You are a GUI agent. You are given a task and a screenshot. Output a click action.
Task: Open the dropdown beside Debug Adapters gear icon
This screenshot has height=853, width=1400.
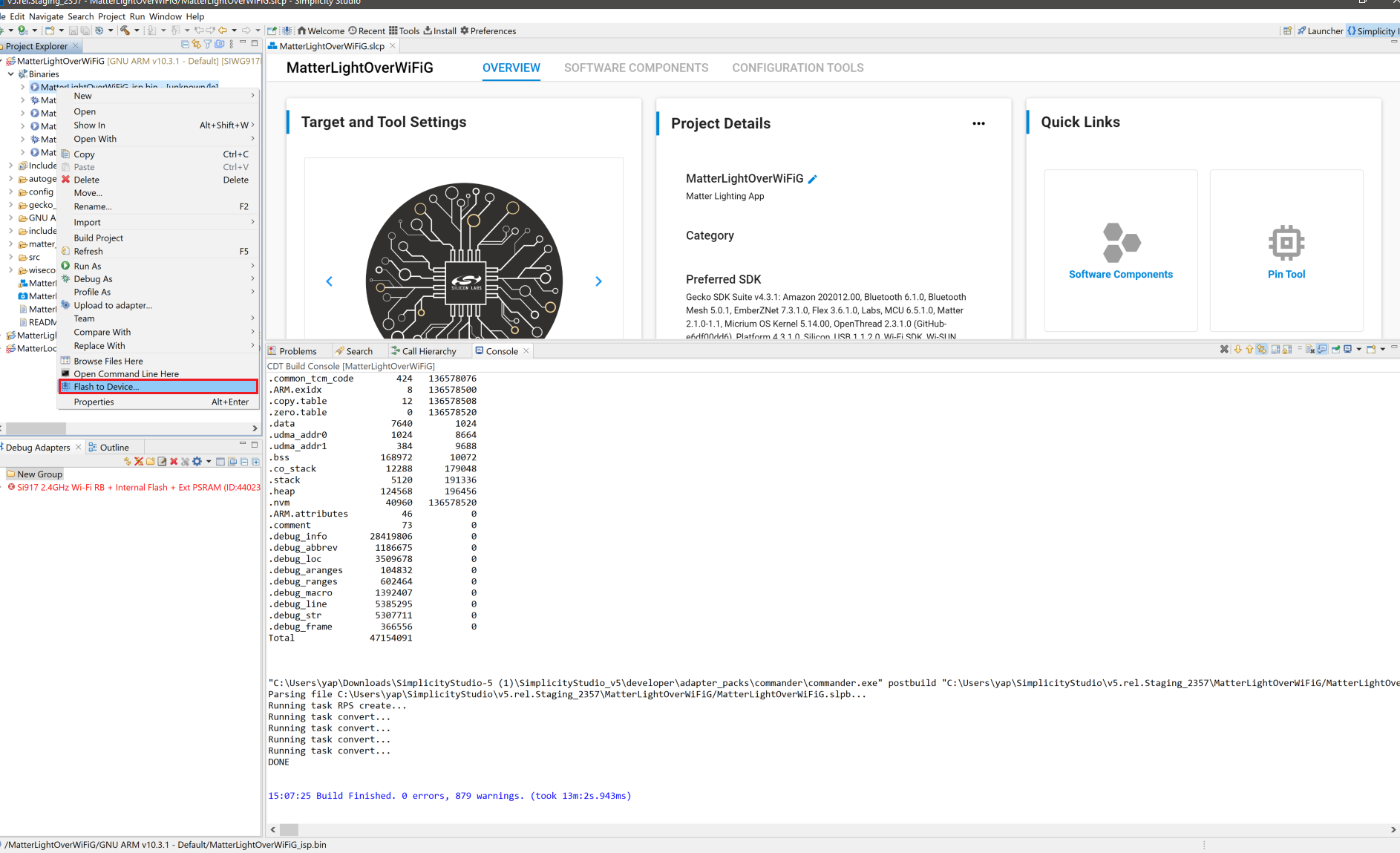click(x=209, y=461)
